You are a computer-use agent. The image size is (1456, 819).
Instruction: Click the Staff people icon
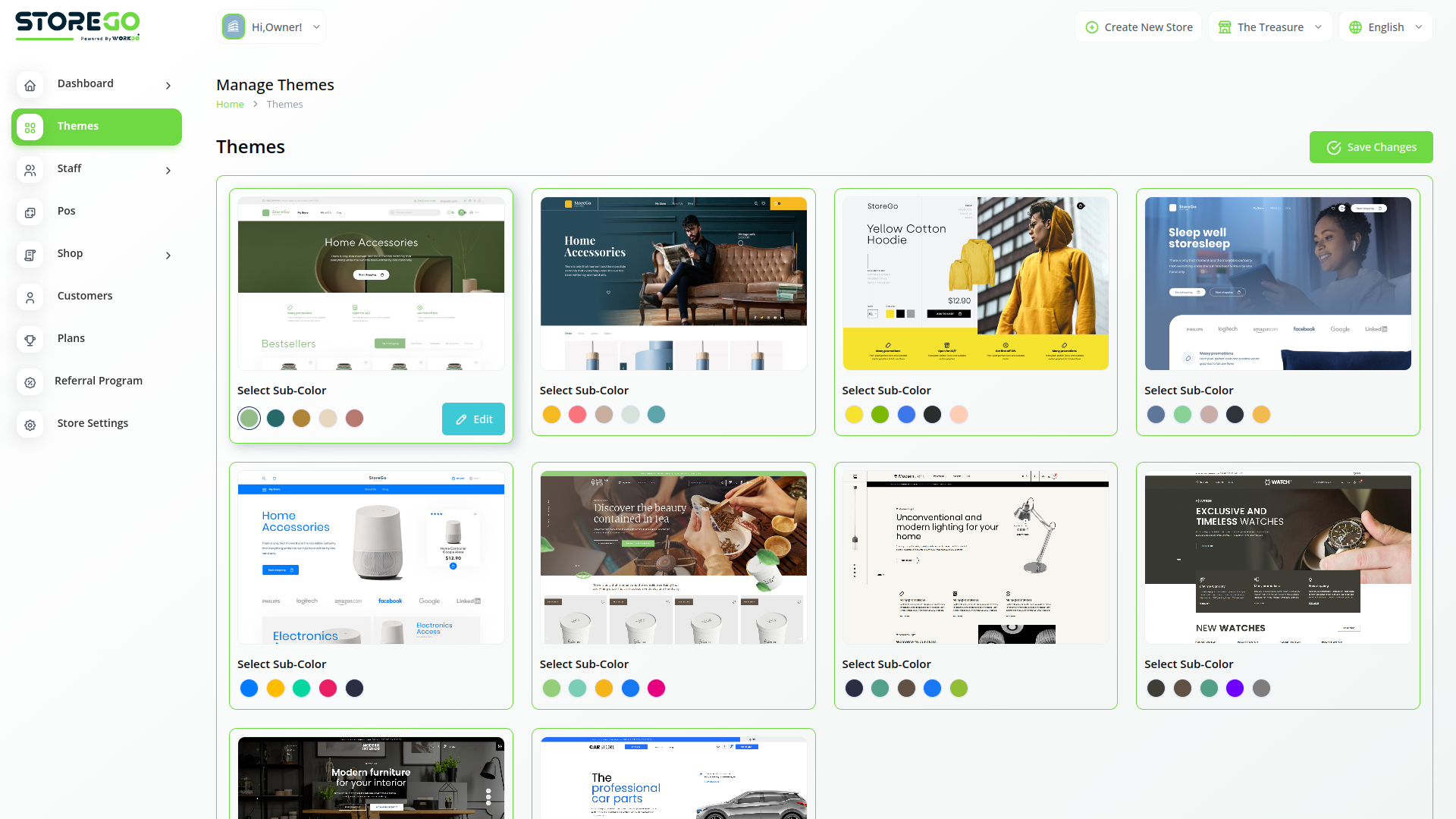(x=30, y=170)
